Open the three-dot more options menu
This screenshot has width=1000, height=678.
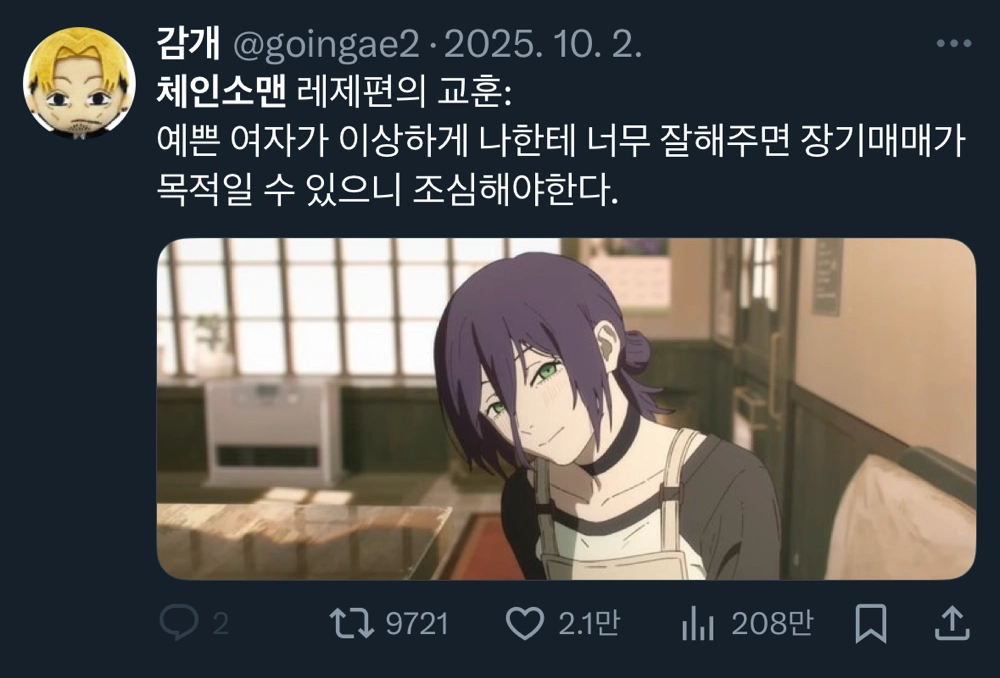(x=954, y=43)
